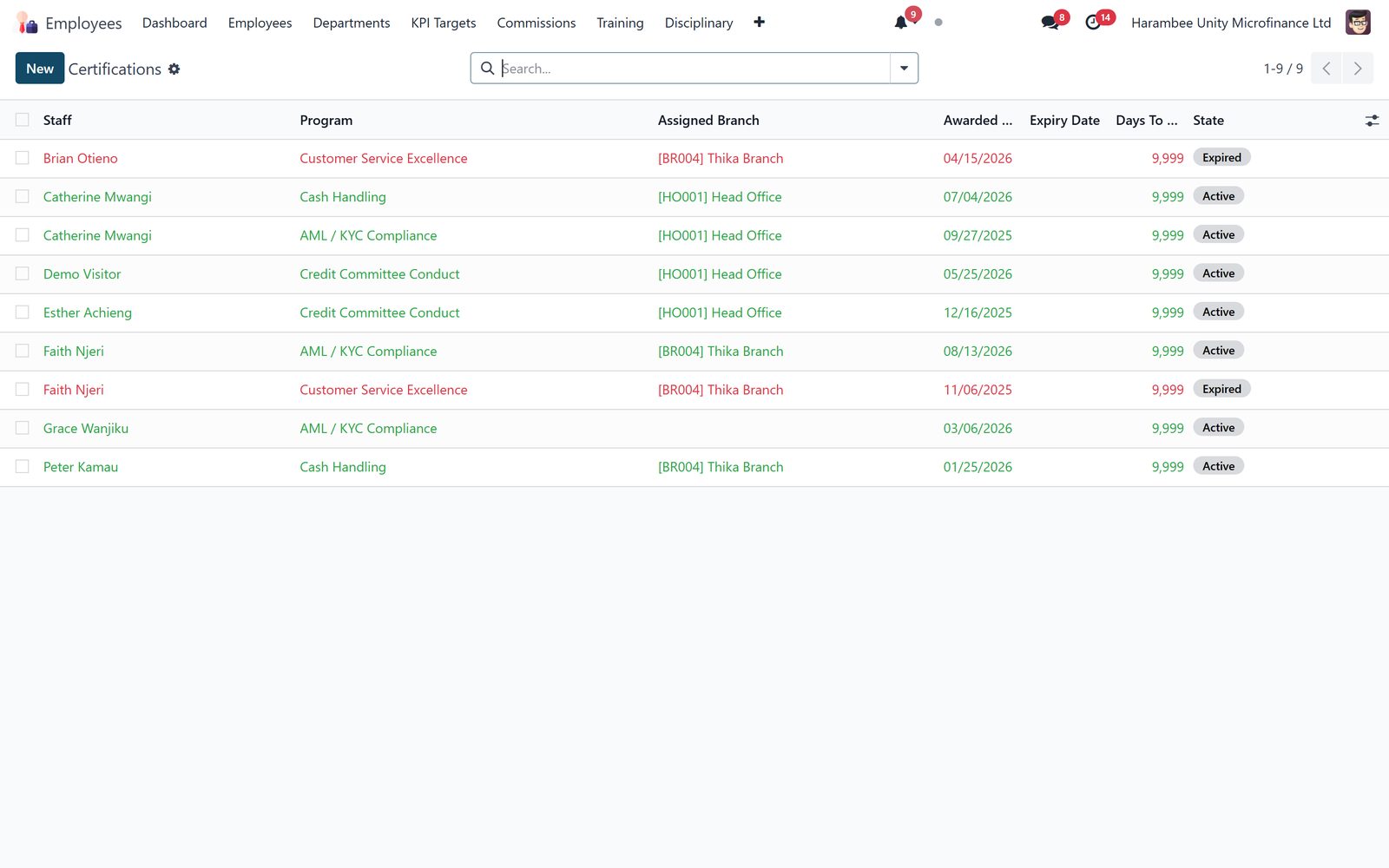Click awarded date 11/06/2025
1389x868 pixels.
point(978,390)
